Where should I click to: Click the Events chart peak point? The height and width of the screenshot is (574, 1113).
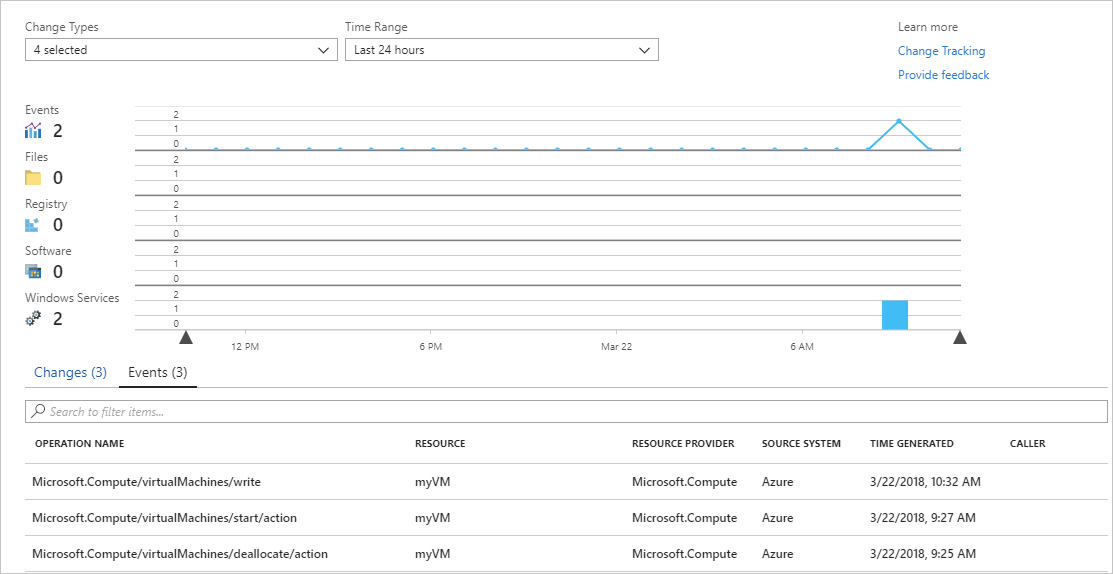click(x=899, y=121)
